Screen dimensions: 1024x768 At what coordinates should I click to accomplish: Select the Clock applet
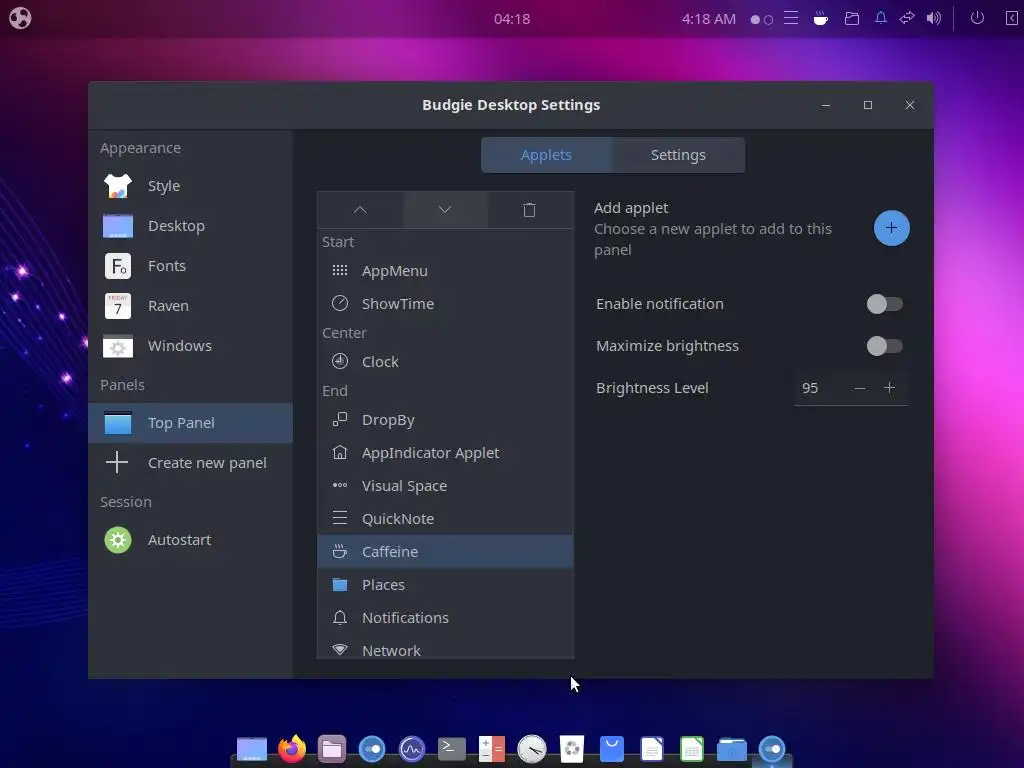(x=445, y=361)
